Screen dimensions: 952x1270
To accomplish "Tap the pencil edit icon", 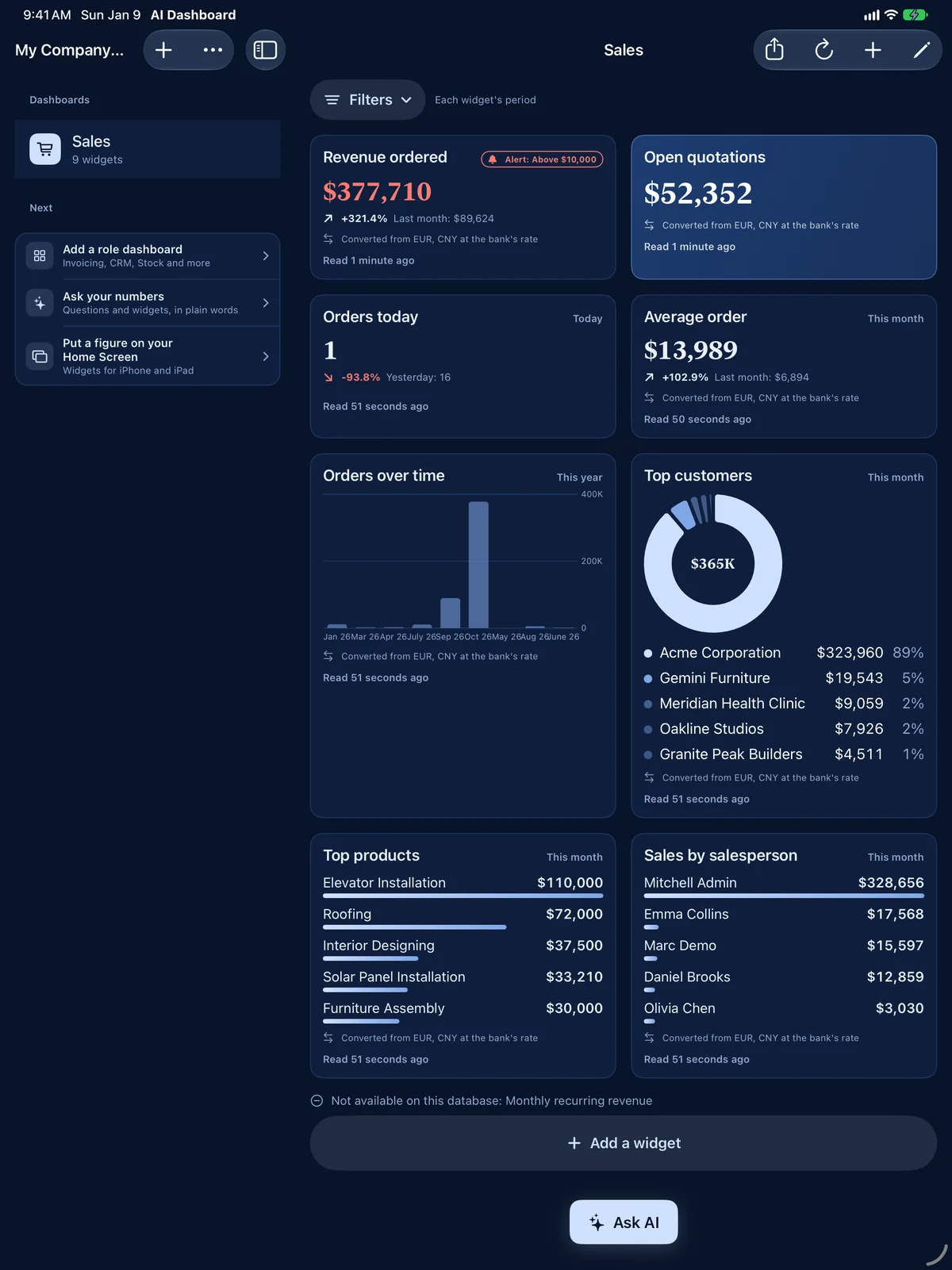I will coord(921,50).
